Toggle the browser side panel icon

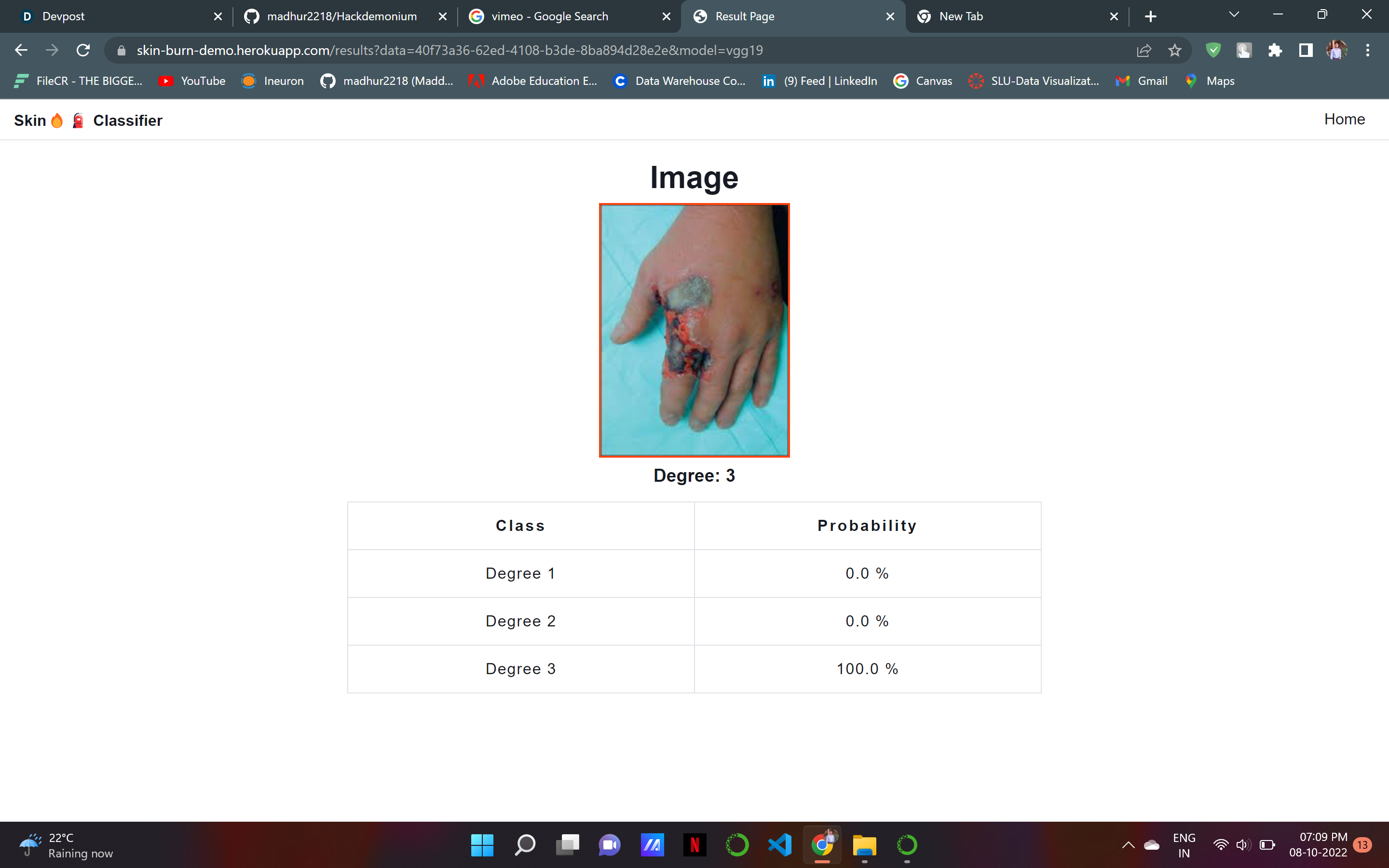click(1306, 51)
